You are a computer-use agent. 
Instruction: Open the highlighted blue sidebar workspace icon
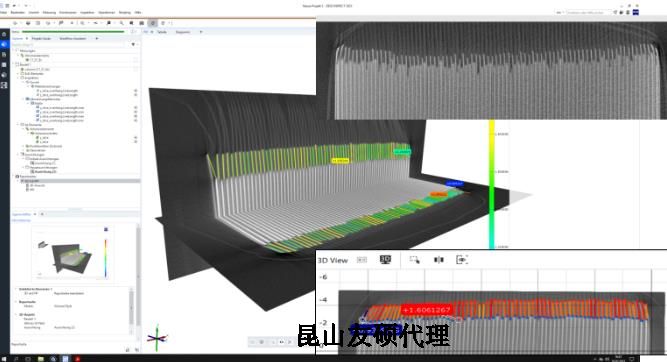click(x=4, y=44)
